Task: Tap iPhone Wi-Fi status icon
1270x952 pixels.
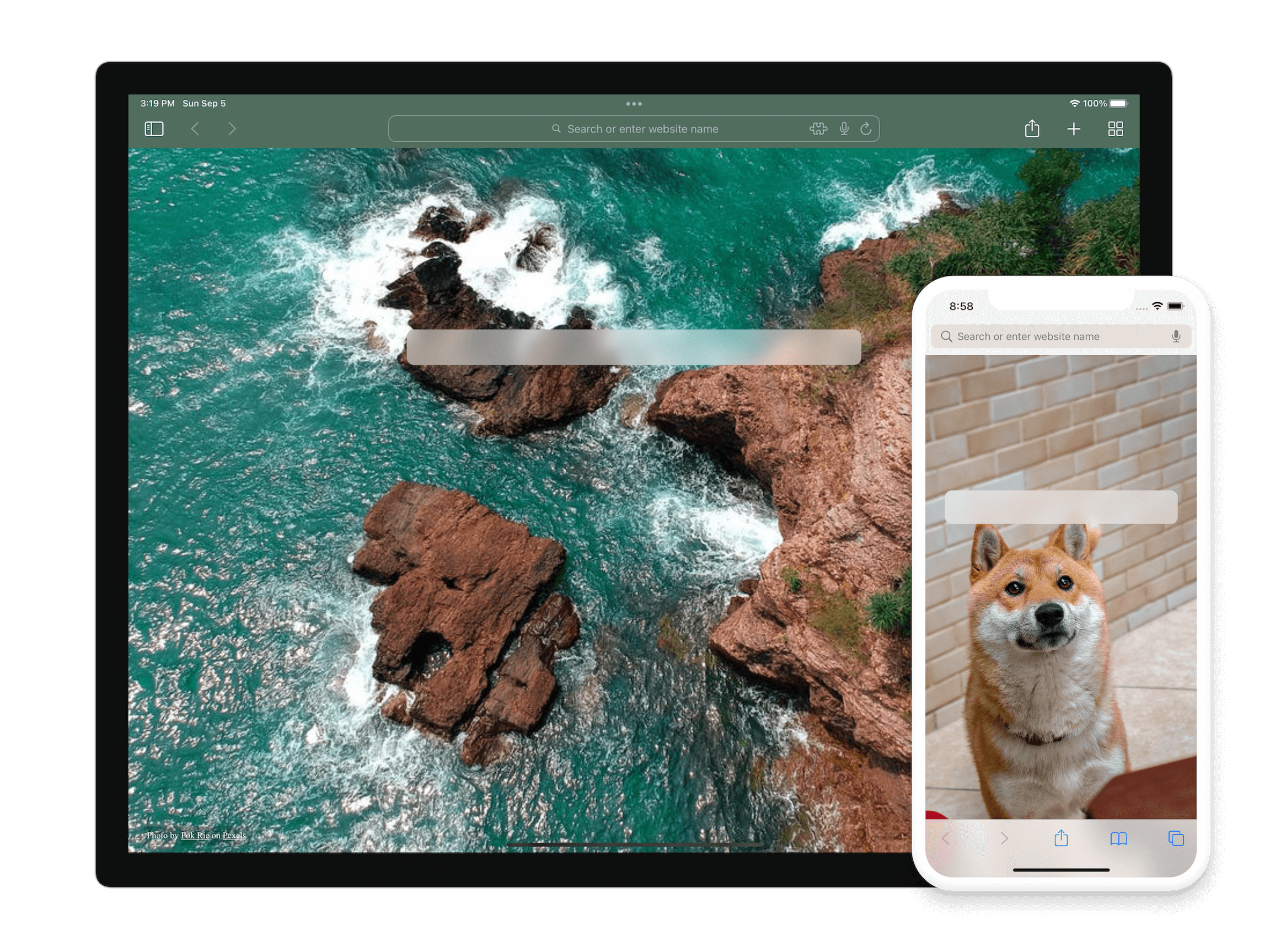Action: click(x=1158, y=306)
